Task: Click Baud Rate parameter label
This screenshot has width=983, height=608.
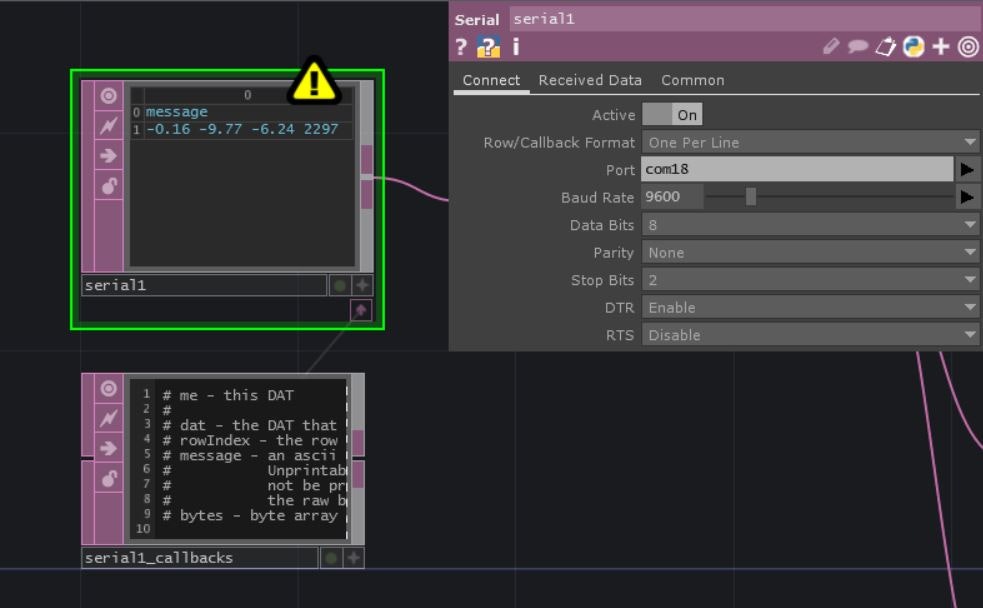Action: coord(597,197)
